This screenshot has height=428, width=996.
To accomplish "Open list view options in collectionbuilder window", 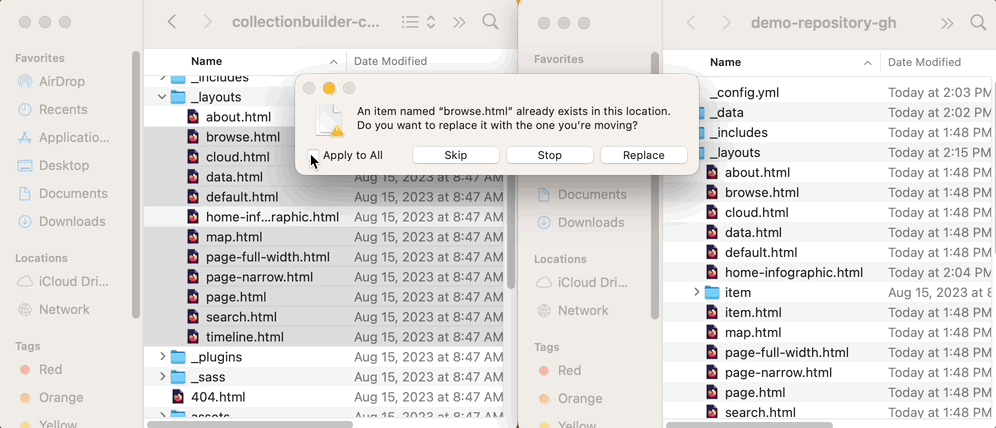I will (x=418, y=22).
